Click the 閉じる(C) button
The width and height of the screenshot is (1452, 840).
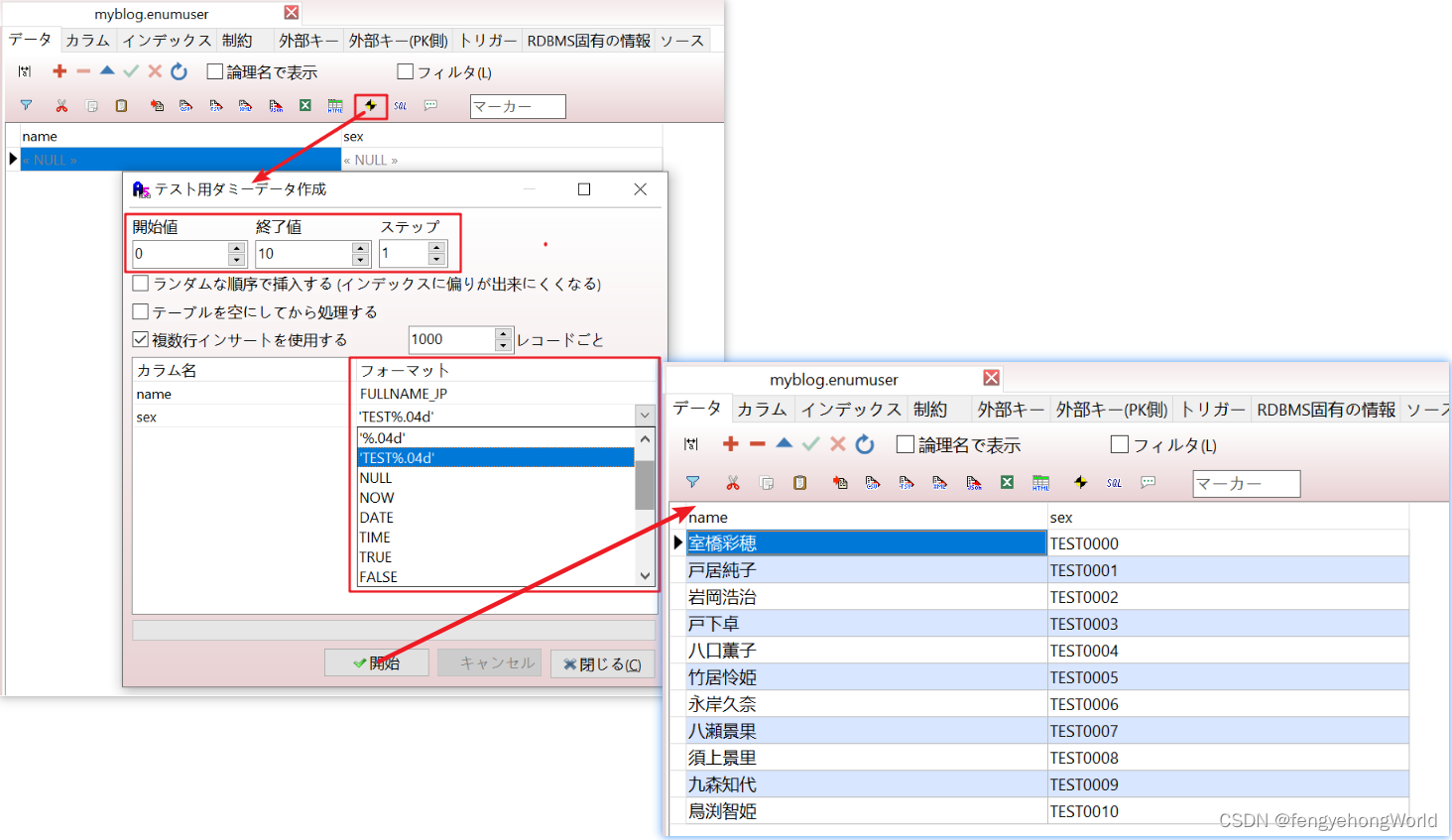[x=602, y=663]
